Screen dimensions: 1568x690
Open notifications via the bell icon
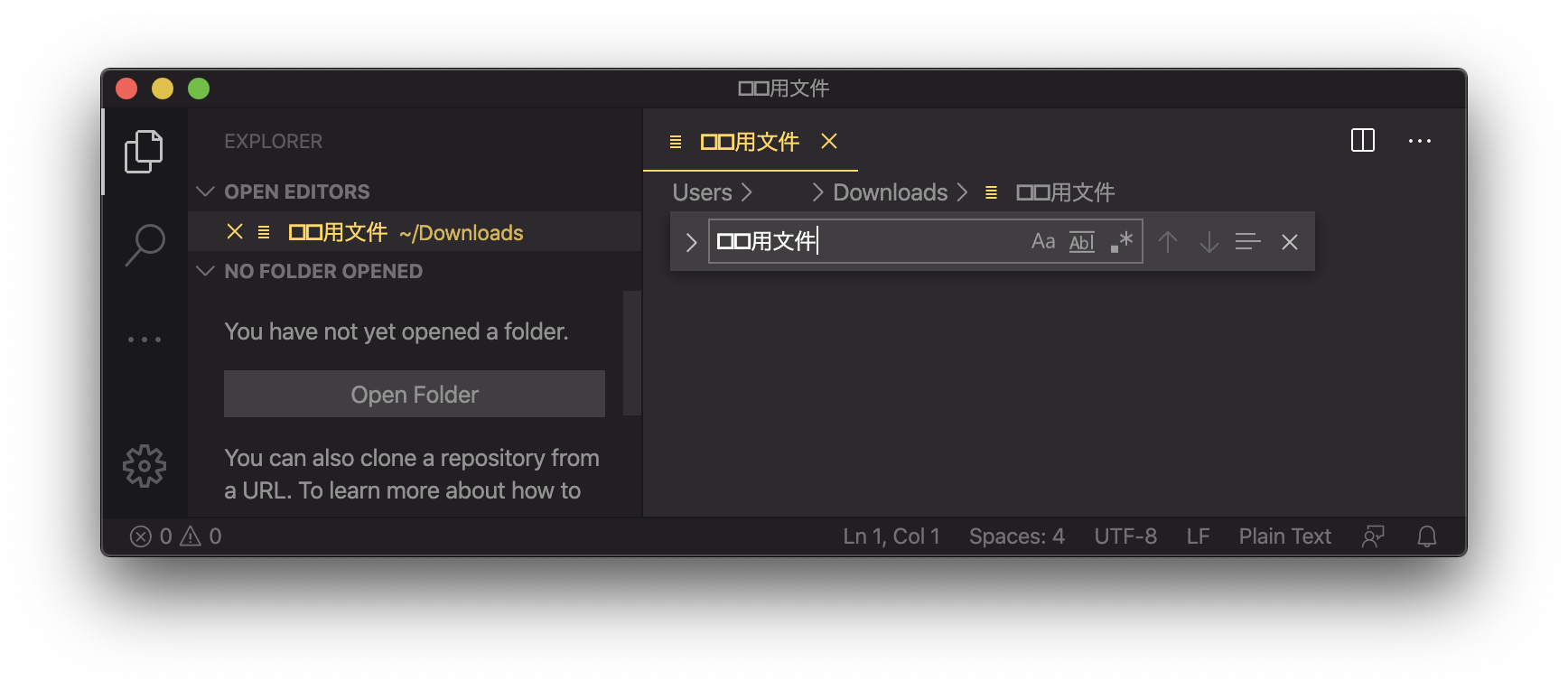(1428, 536)
